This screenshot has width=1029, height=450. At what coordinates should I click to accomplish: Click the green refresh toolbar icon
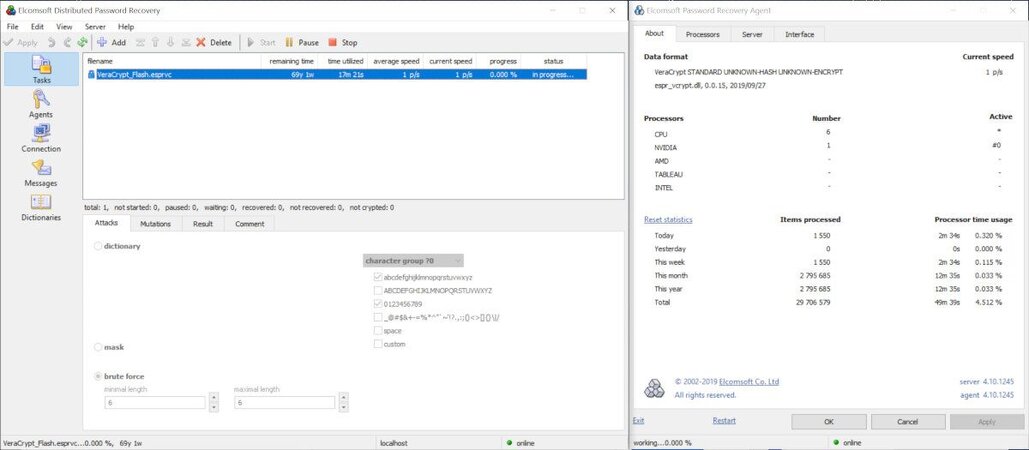coord(83,43)
